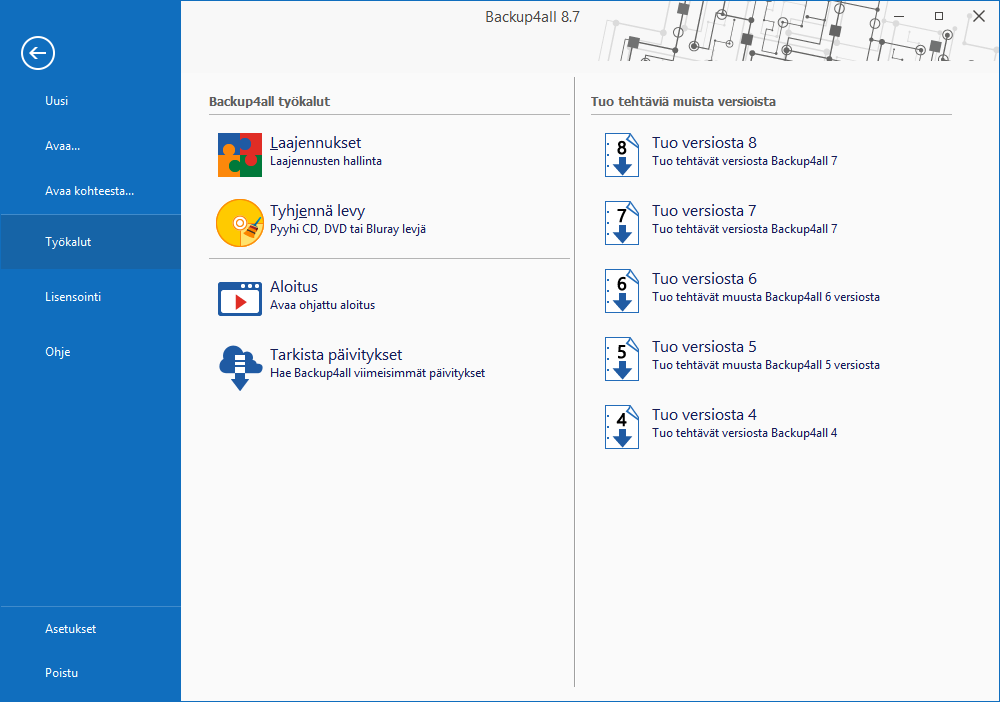
Task: Click the Aloitus video window icon
Action: pyautogui.click(x=240, y=299)
